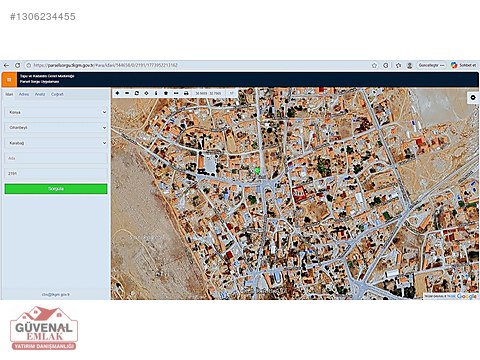Click the site info icon in address bar

point(29,65)
